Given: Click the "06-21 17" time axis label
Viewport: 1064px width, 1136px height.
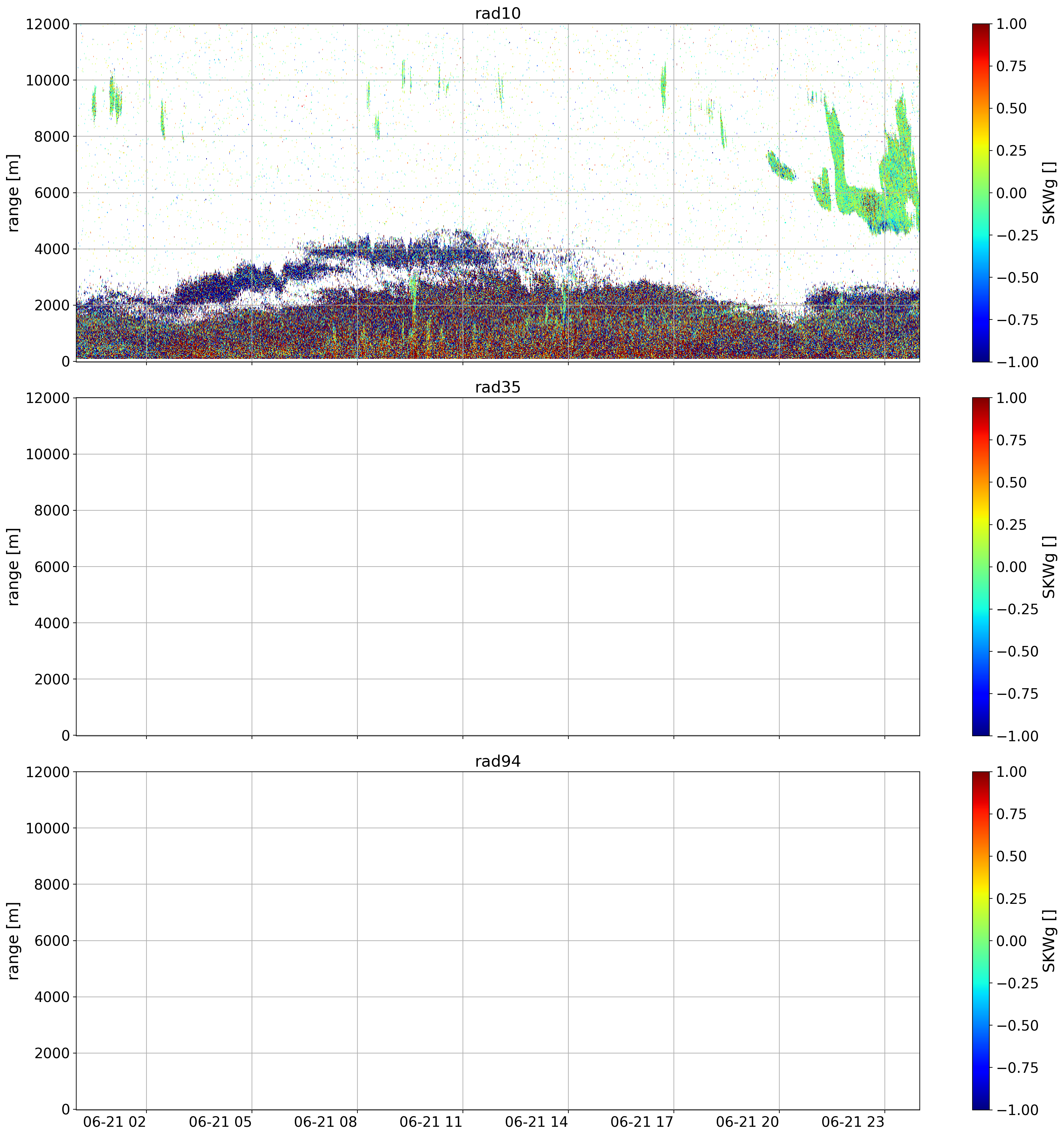Looking at the screenshot, I should coord(642,1122).
